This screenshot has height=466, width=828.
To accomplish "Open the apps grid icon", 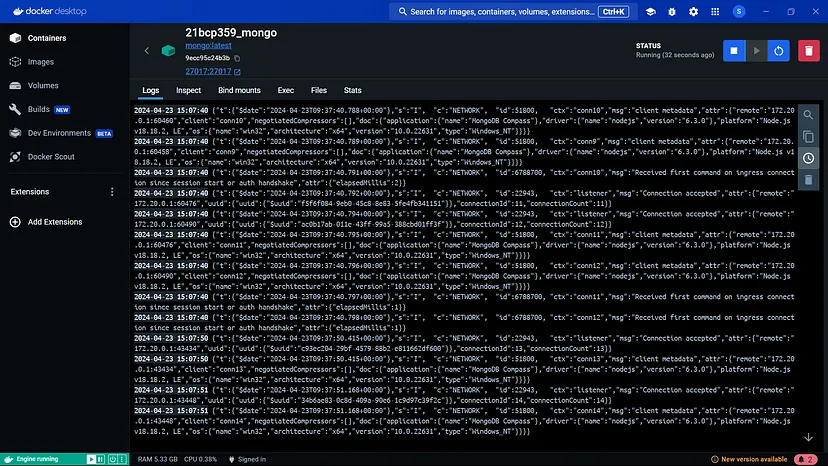I will click(715, 12).
